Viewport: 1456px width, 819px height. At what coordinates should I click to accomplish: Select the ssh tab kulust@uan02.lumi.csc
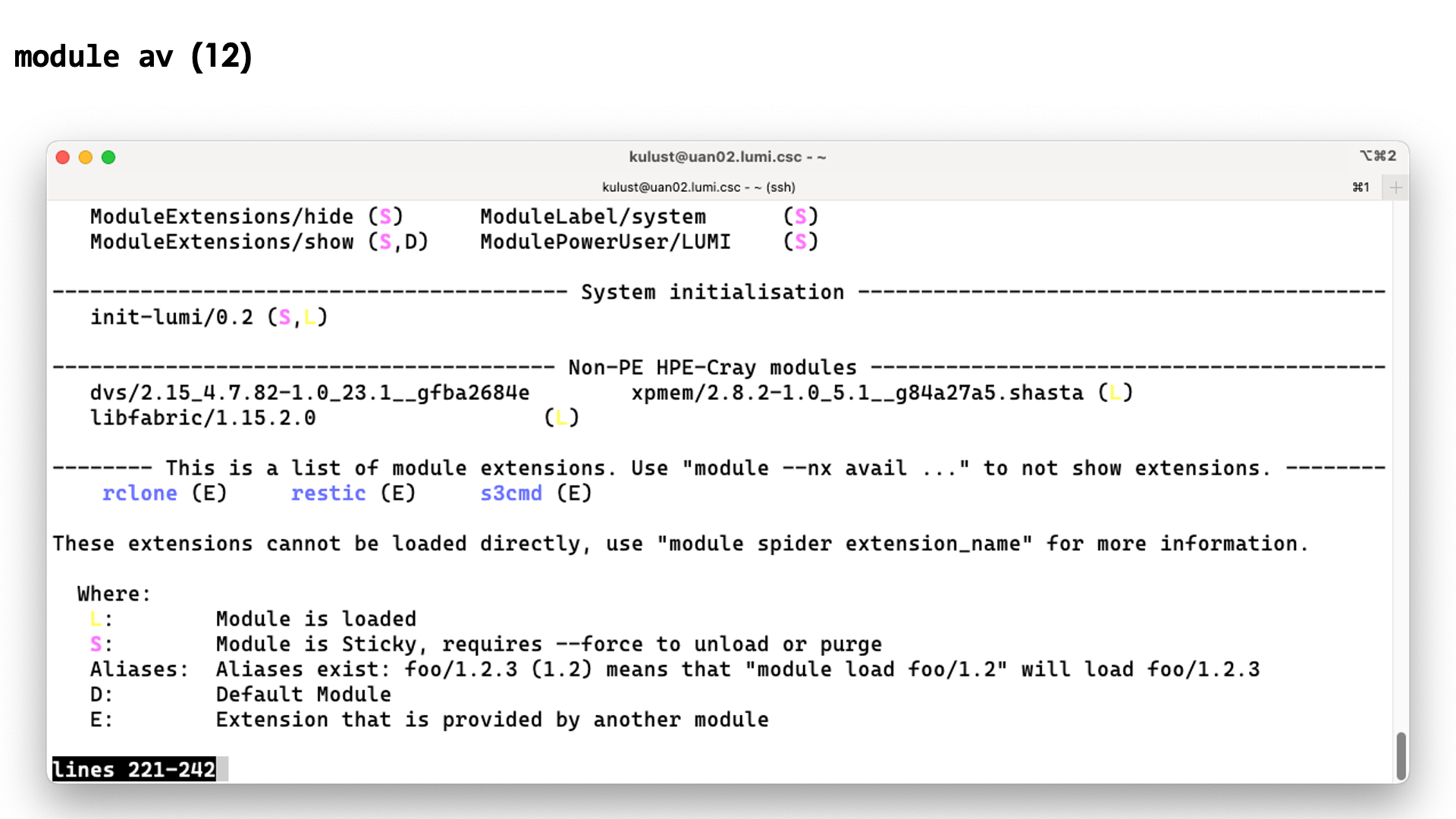coord(698,187)
